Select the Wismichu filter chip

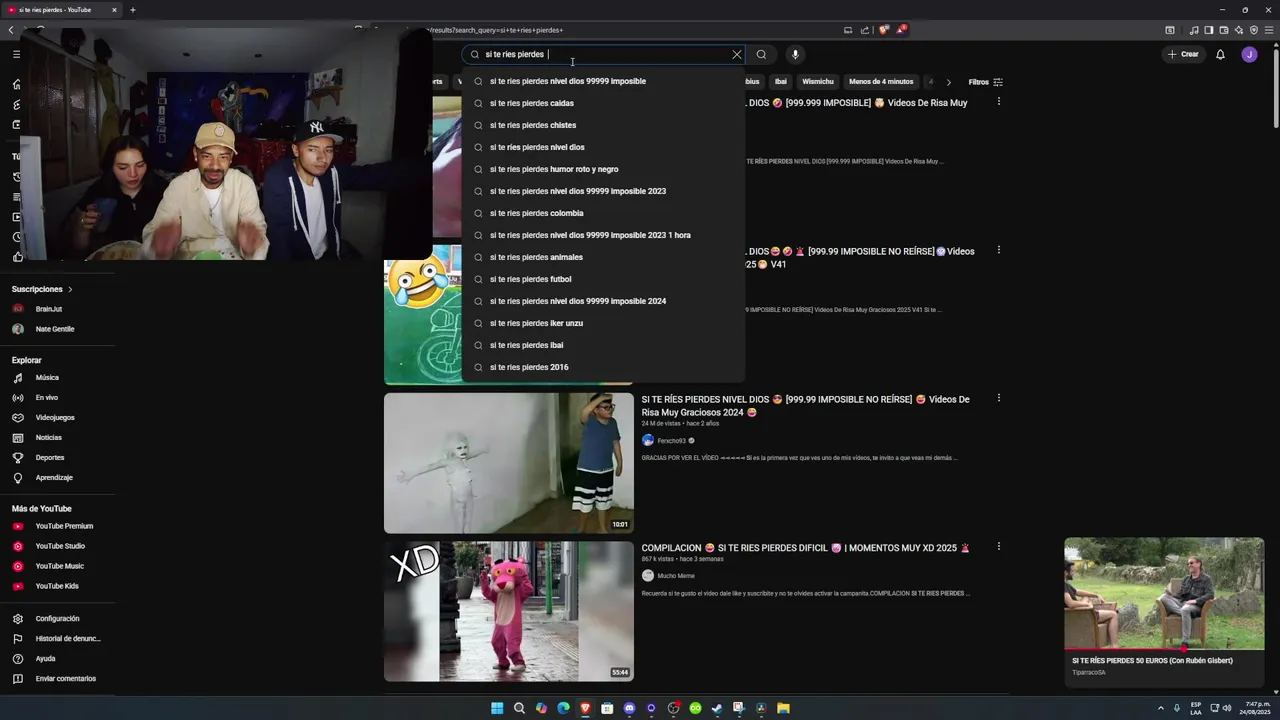tap(817, 82)
